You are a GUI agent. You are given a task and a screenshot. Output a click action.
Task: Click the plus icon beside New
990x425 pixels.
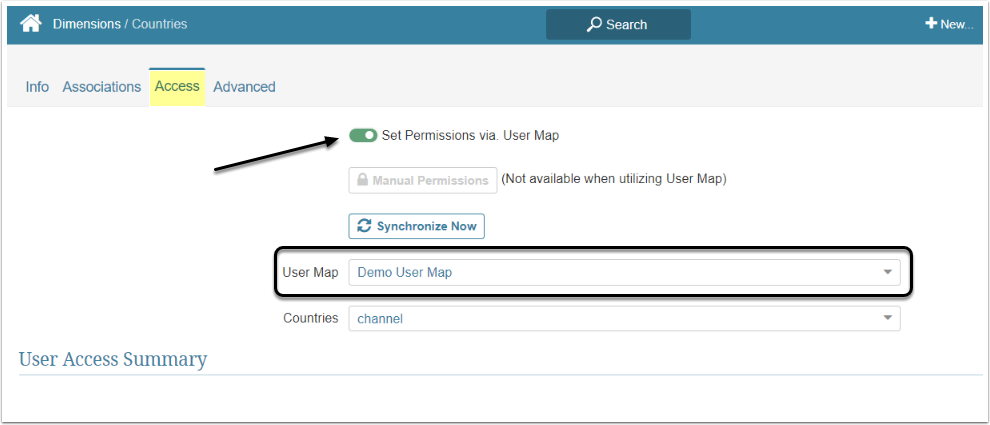931,23
